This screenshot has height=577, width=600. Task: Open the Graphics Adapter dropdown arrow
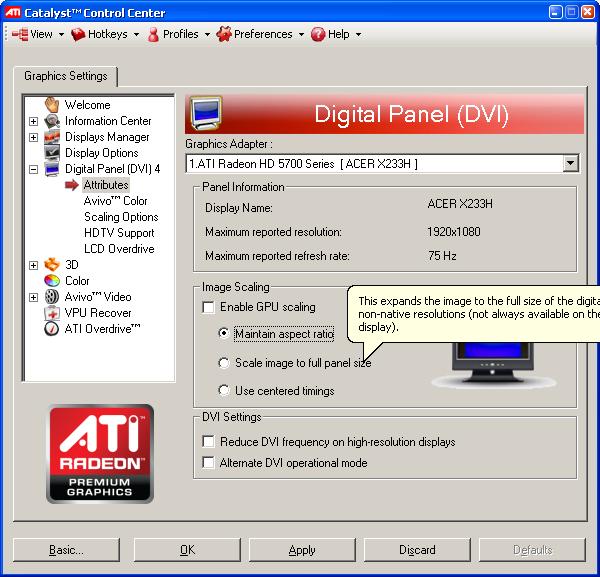(571, 163)
